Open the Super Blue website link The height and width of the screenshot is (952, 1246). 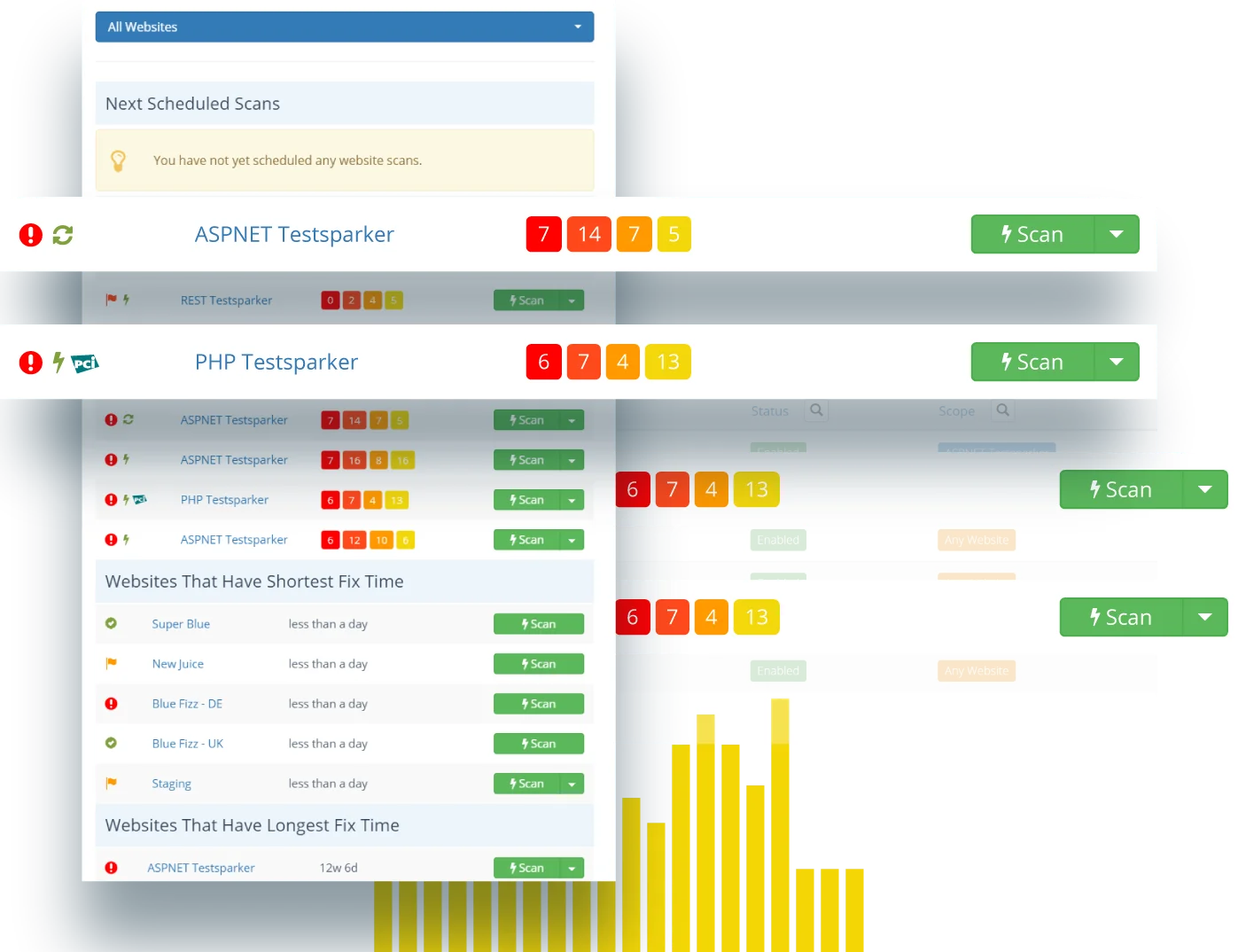181,624
